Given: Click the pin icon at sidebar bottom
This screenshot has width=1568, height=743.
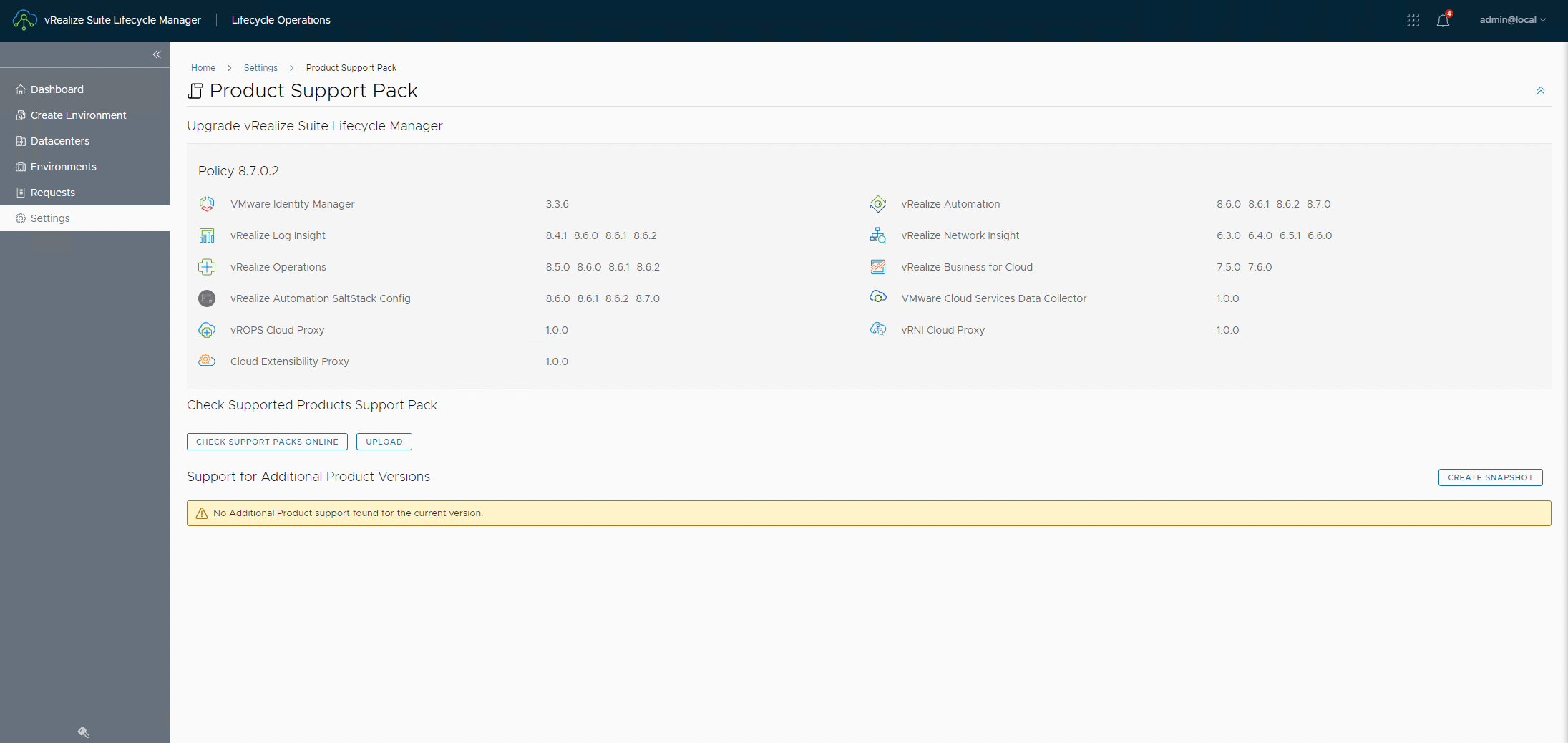Looking at the screenshot, I should click(x=84, y=732).
